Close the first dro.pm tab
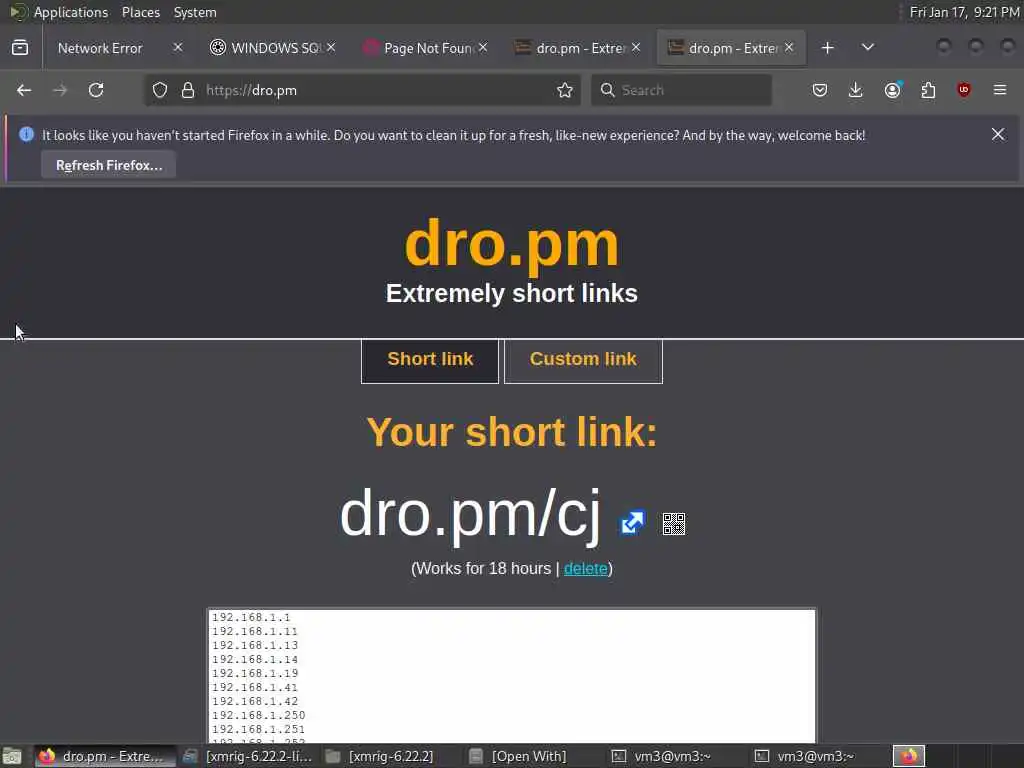This screenshot has width=1024, height=768. pos(636,48)
